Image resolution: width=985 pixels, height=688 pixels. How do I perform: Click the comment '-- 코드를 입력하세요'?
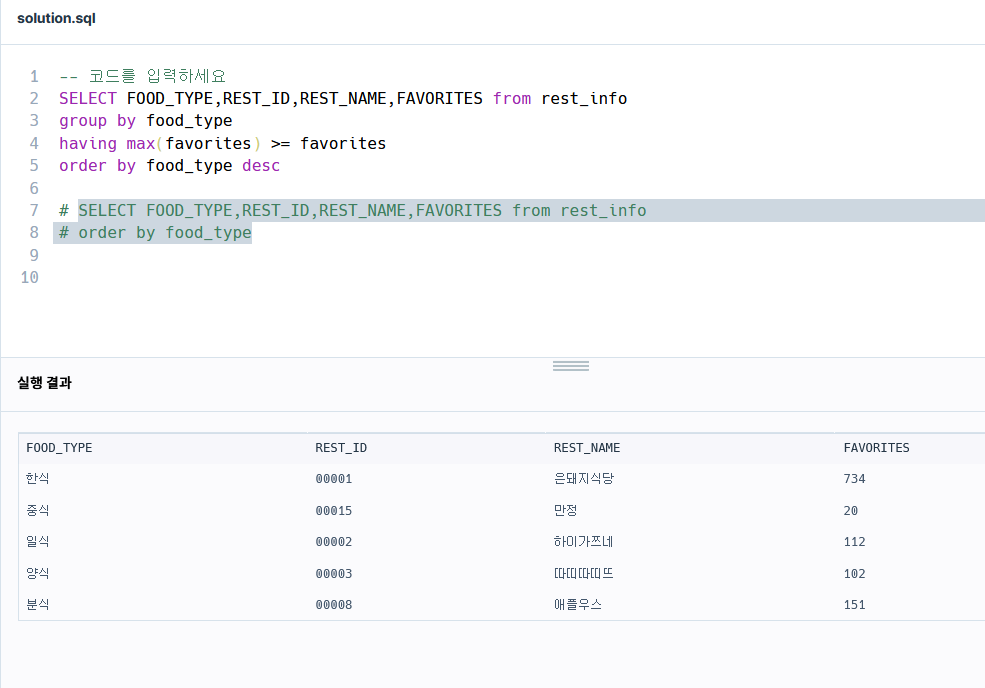tap(142, 77)
